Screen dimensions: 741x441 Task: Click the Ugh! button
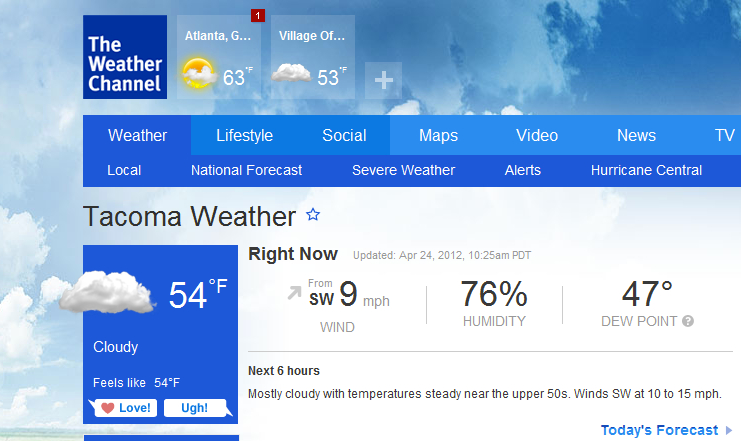pos(193,408)
